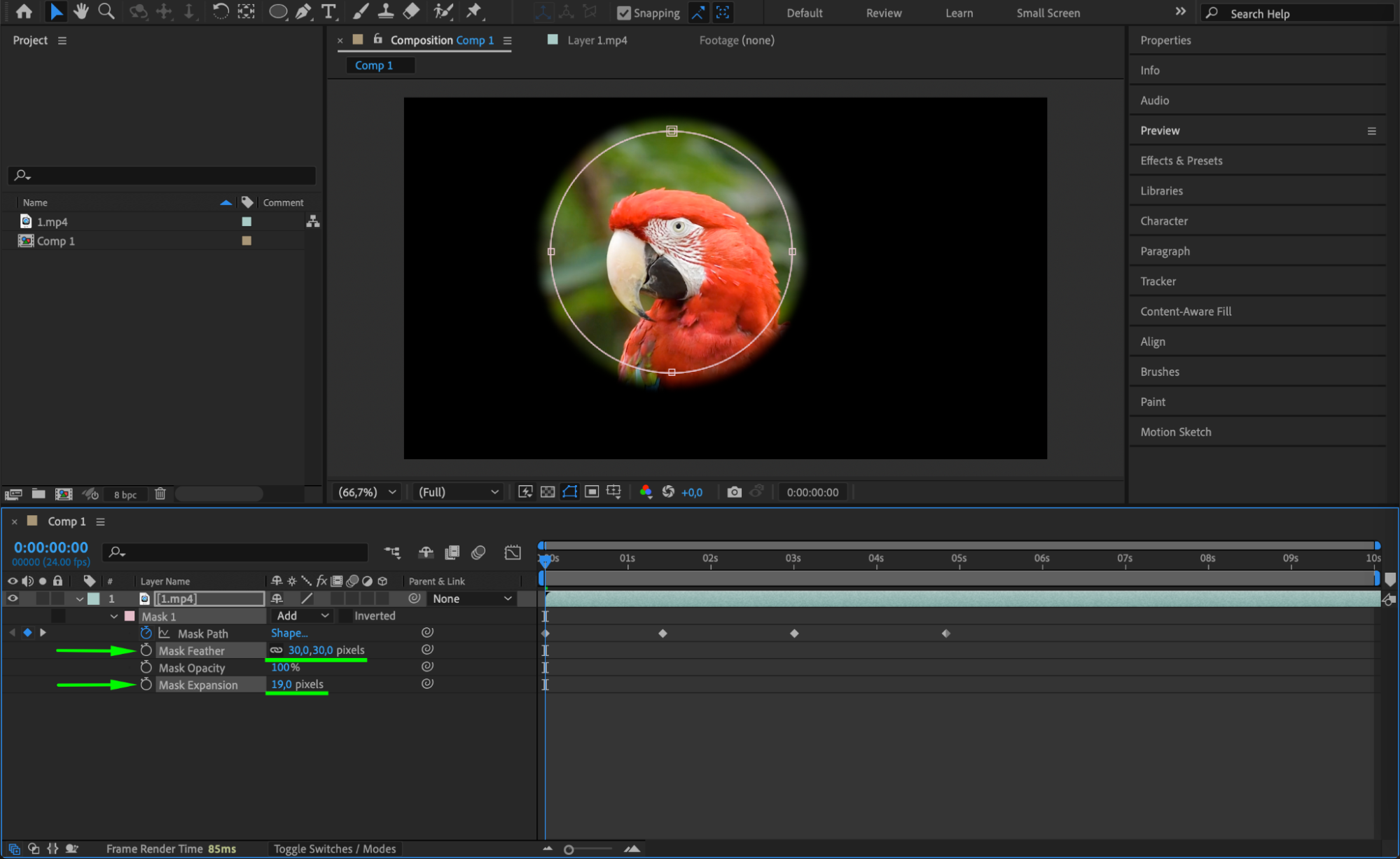The image size is (1400, 859).
Task: Pick the Puppet Pin tool
Action: pyautogui.click(x=474, y=11)
